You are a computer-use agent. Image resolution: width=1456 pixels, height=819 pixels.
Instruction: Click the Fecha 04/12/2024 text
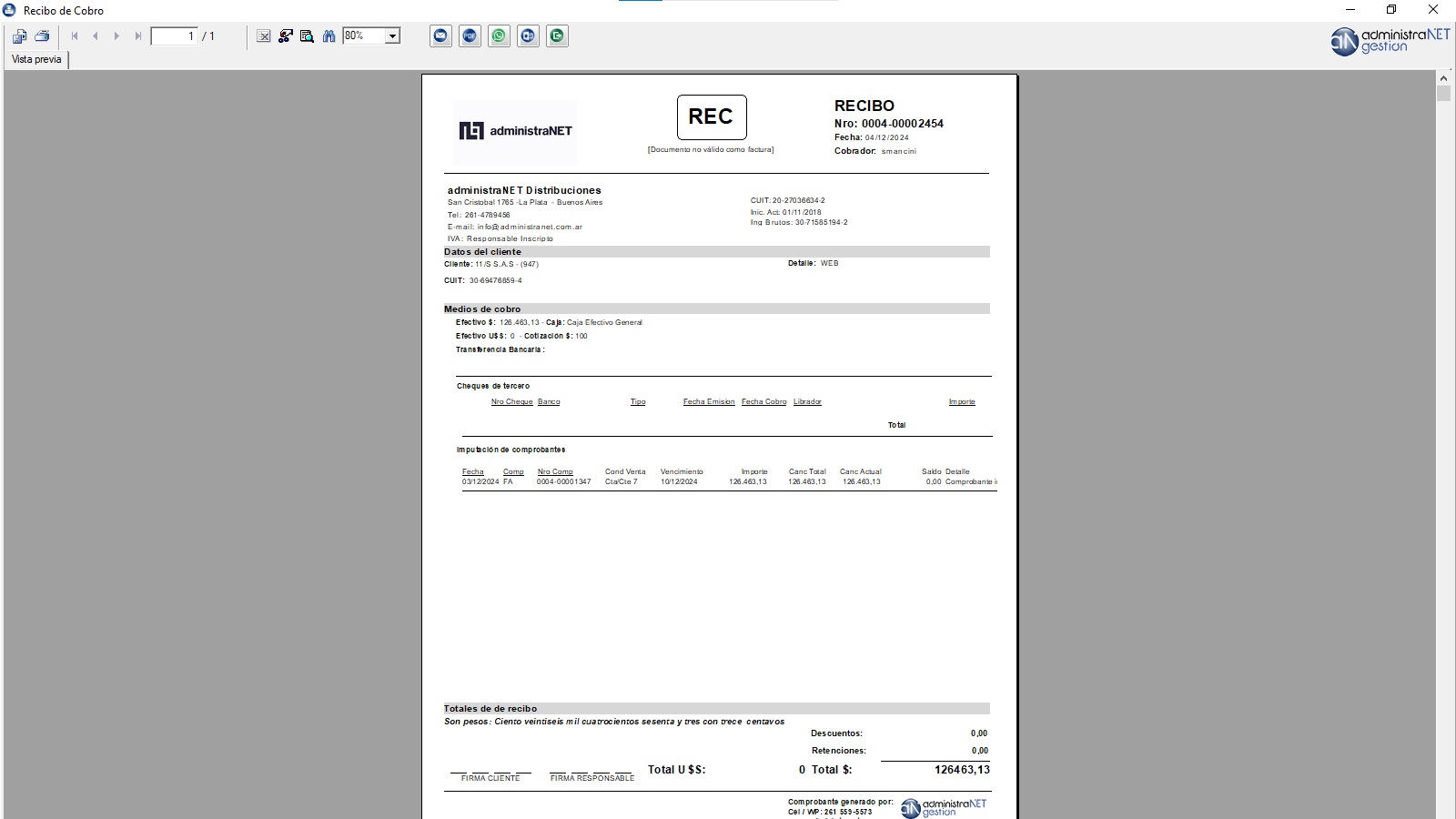[x=871, y=137]
